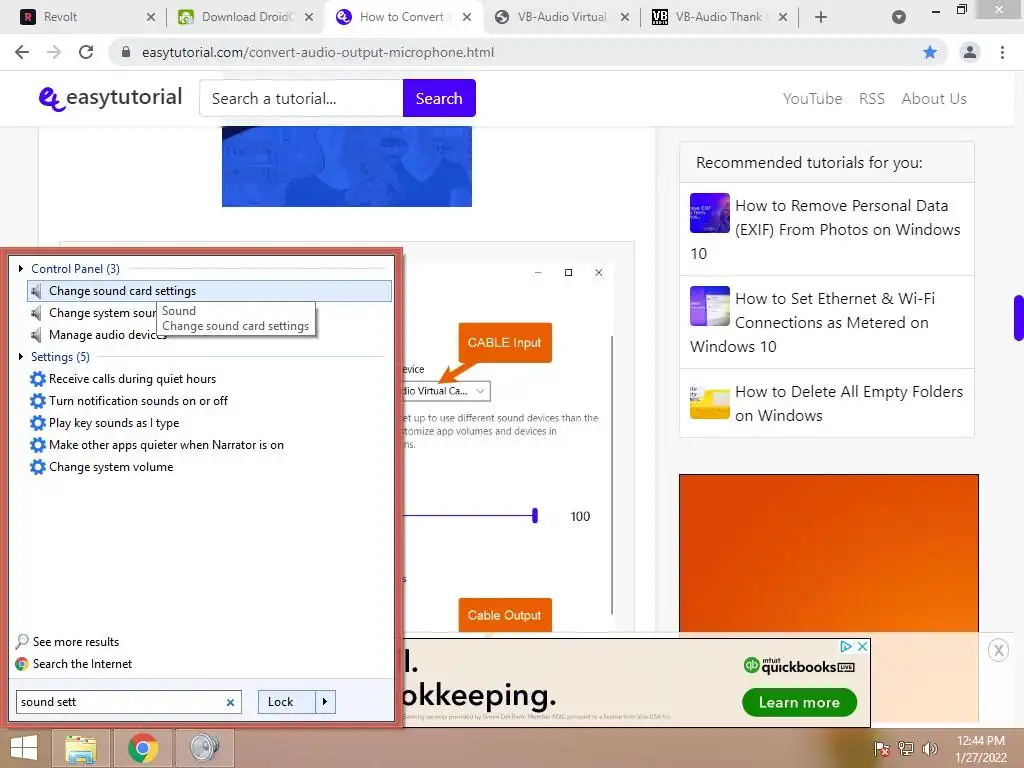Click the AdChoices triangle icon
The height and width of the screenshot is (768, 1024).
(x=846, y=646)
